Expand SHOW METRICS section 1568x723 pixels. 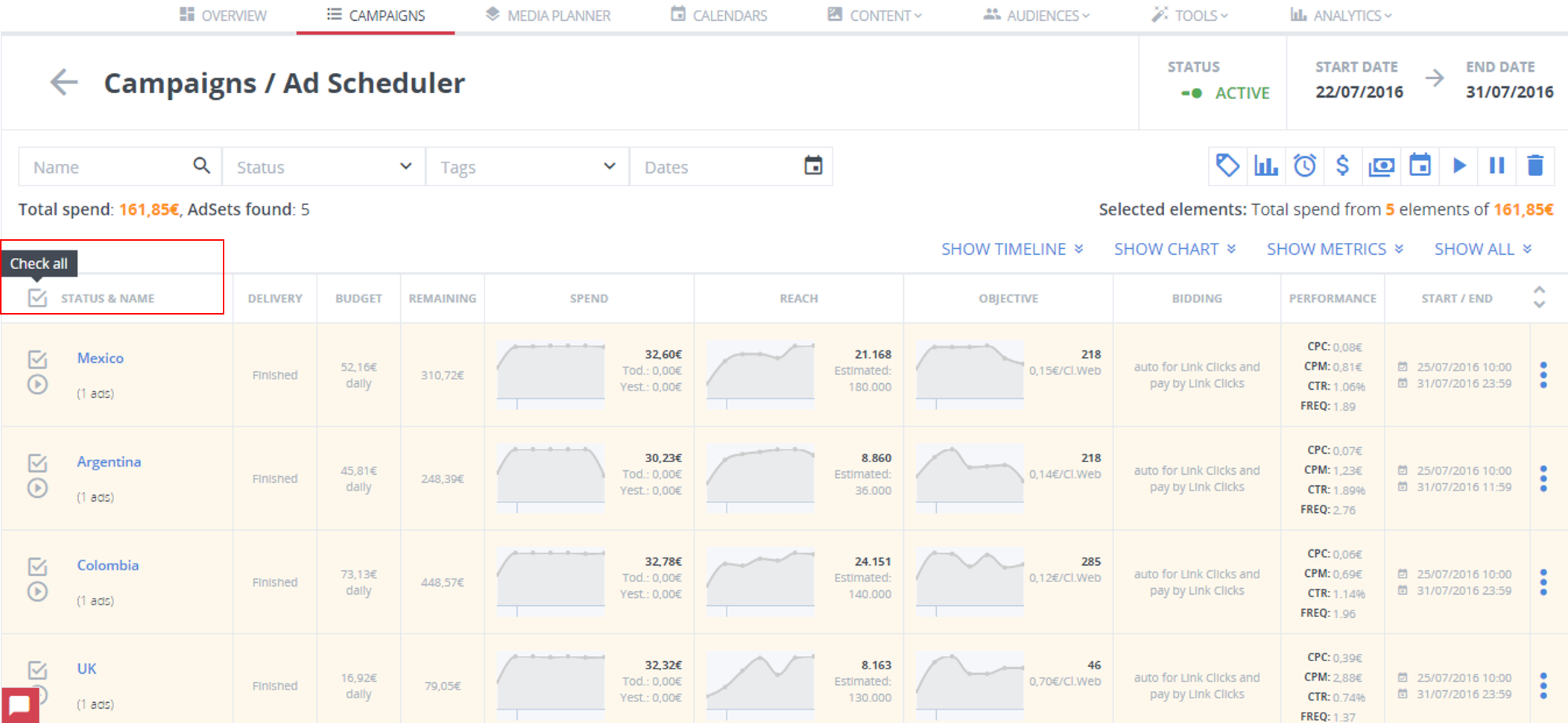[1335, 249]
